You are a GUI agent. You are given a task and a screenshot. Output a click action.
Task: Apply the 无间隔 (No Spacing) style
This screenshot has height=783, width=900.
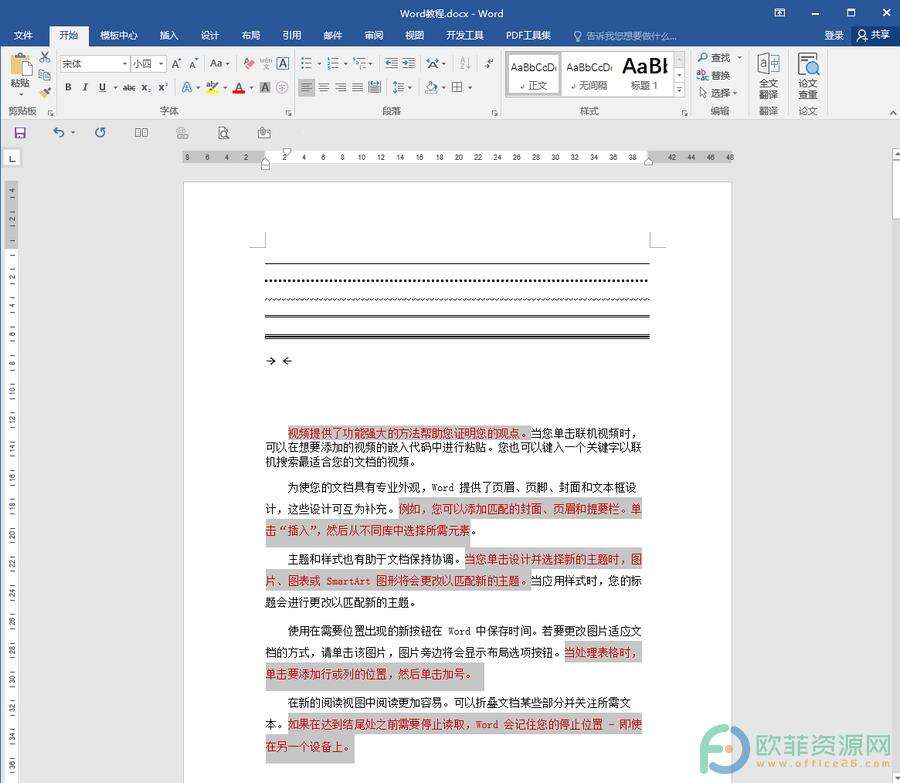(x=589, y=73)
